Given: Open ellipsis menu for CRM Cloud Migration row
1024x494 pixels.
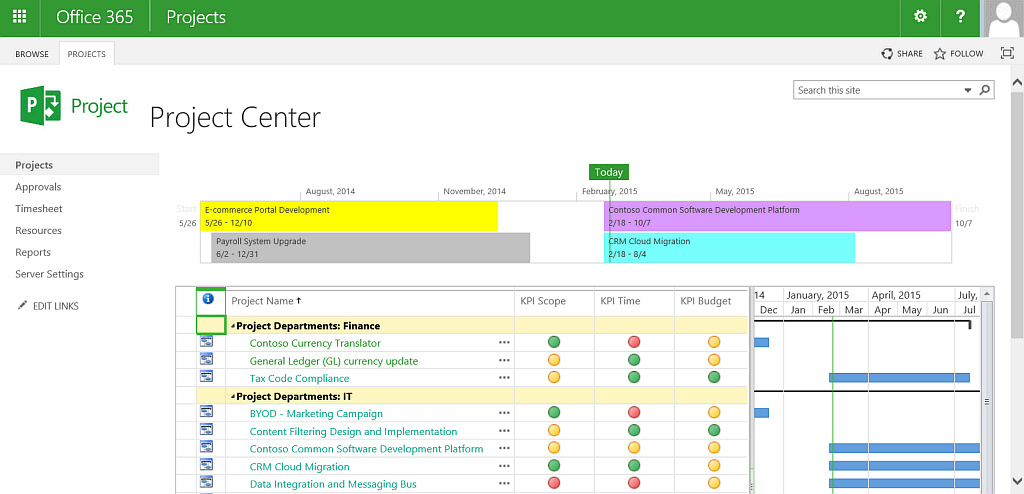Looking at the screenshot, I should click(504, 466).
